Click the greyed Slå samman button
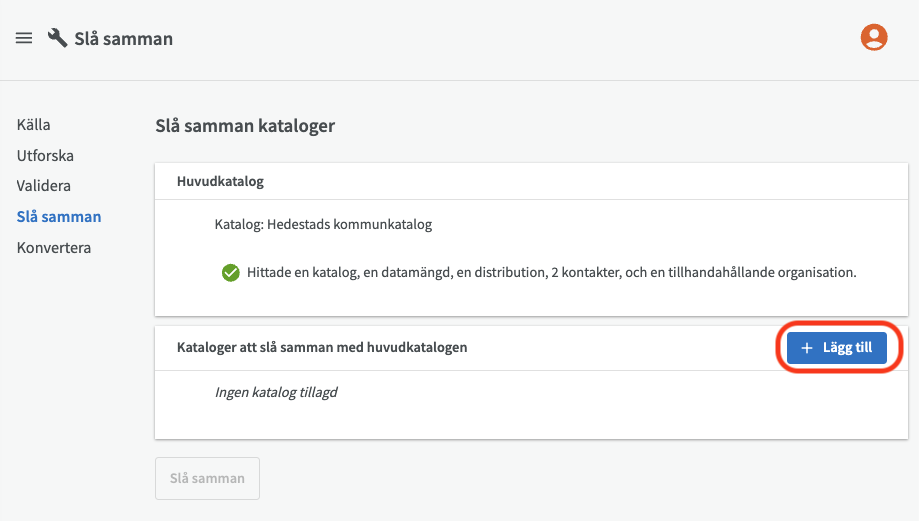Viewport: 919px width, 521px height. [207, 478]
